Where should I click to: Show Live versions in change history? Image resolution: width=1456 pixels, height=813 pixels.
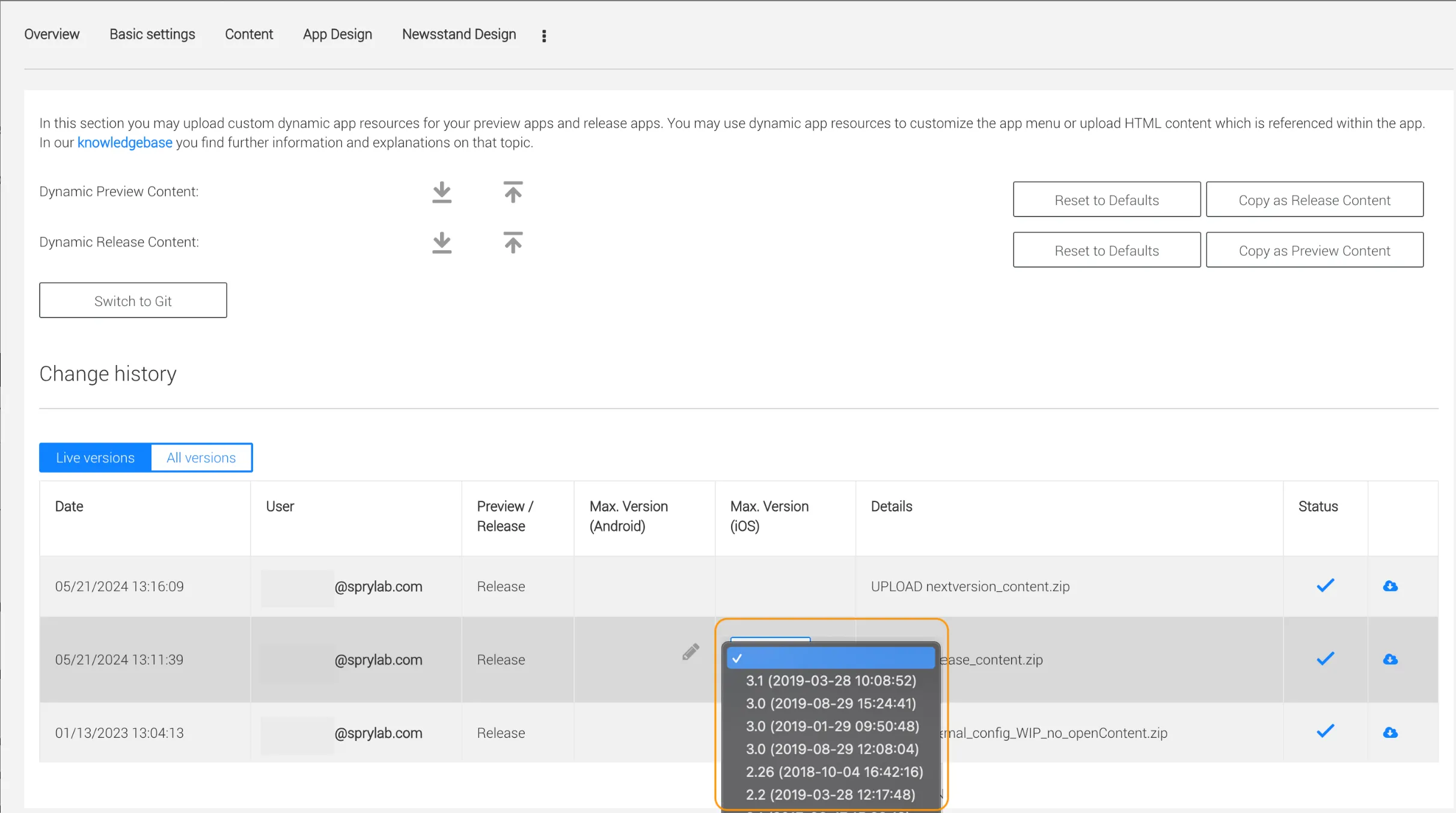95,458
